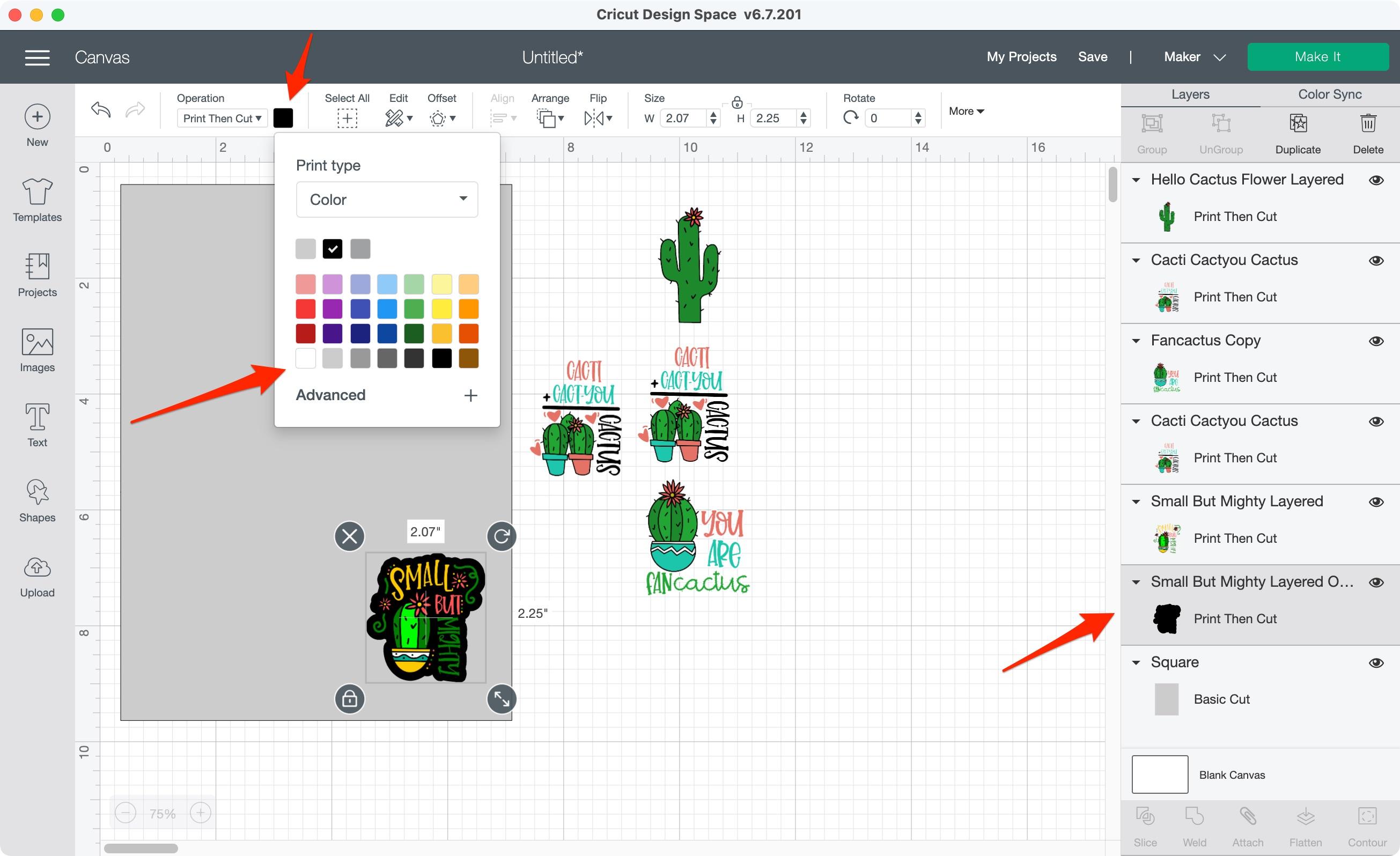
Task: Pick the brown color swatch
Action: pos(469,358)
